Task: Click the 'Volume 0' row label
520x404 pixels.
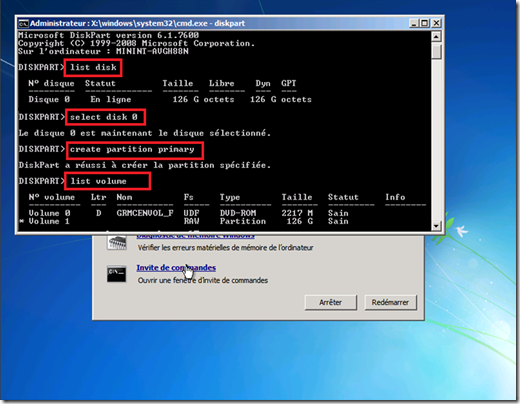Action: pos(49,213)
